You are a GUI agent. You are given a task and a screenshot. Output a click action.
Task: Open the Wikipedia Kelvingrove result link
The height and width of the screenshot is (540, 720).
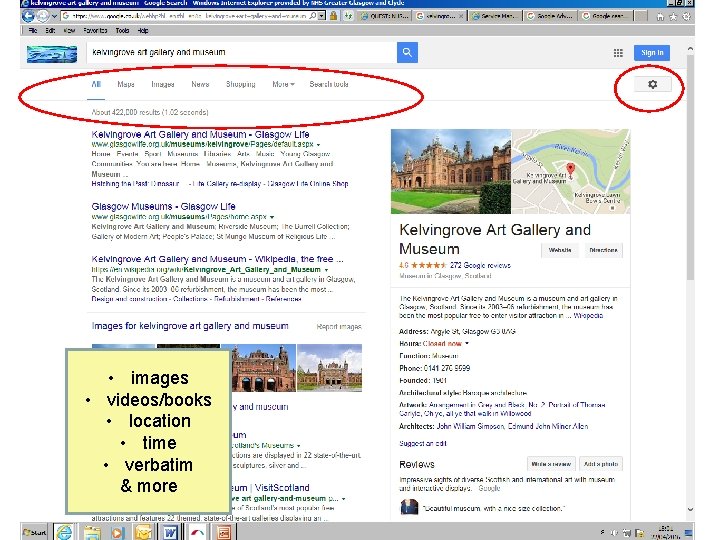(x=217, y=259)
